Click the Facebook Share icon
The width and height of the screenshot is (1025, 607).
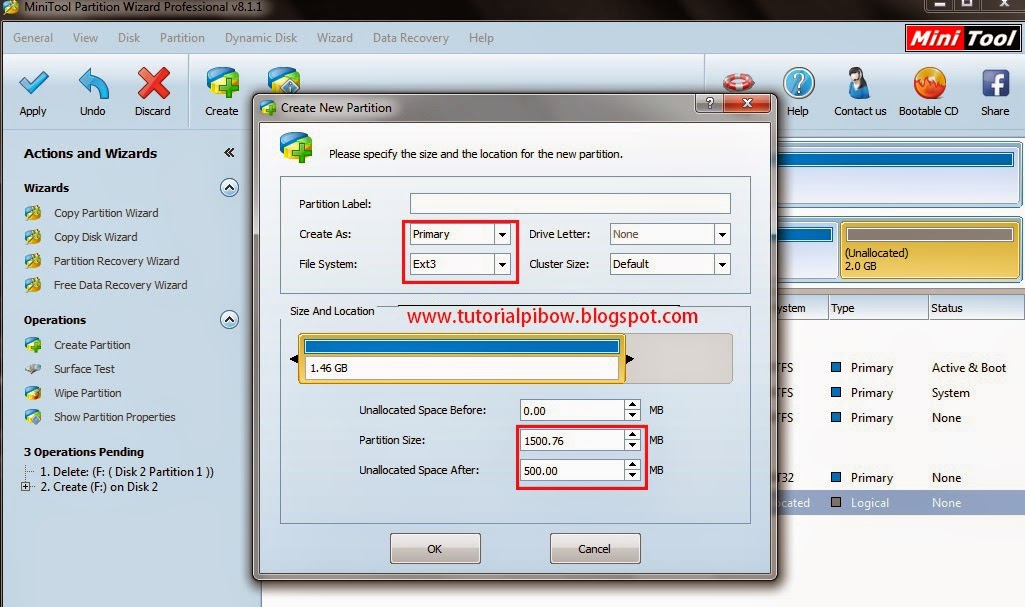[996, 84]
